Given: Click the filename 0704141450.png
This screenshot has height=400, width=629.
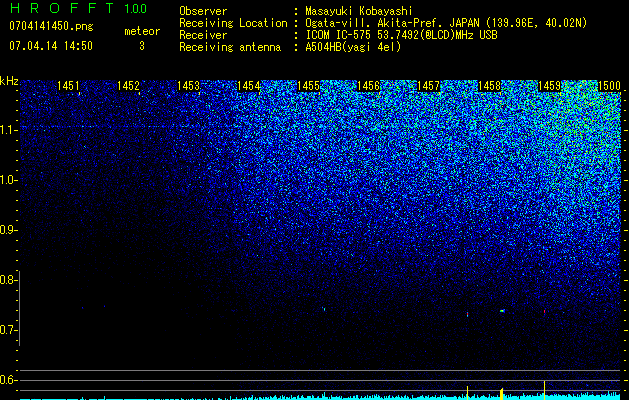Looking at the screenshot, I should [x=51, y=26].
